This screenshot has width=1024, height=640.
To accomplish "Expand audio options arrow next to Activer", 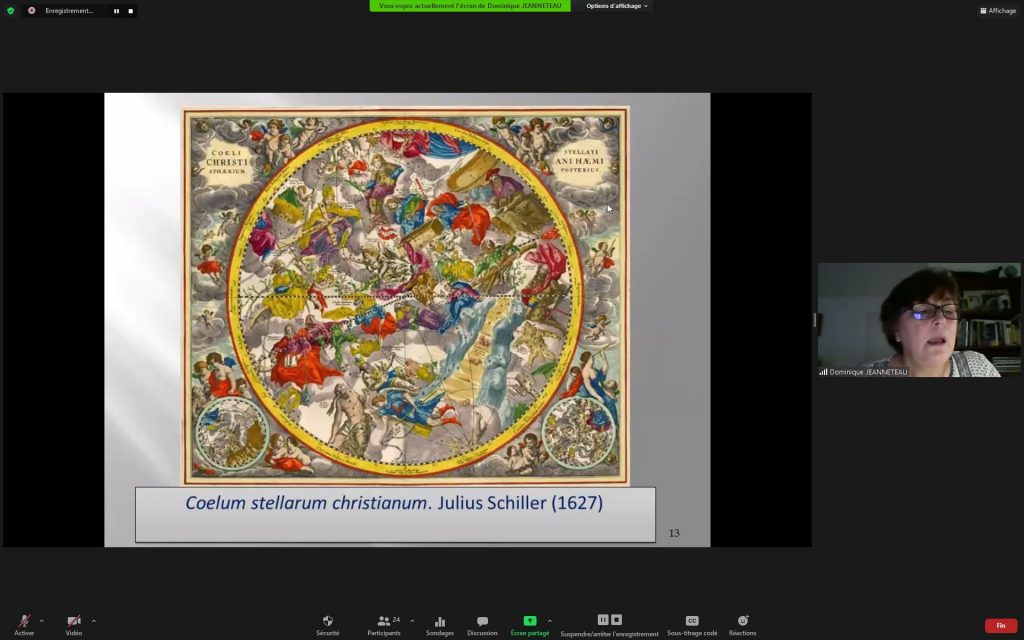I will [42, 620].
